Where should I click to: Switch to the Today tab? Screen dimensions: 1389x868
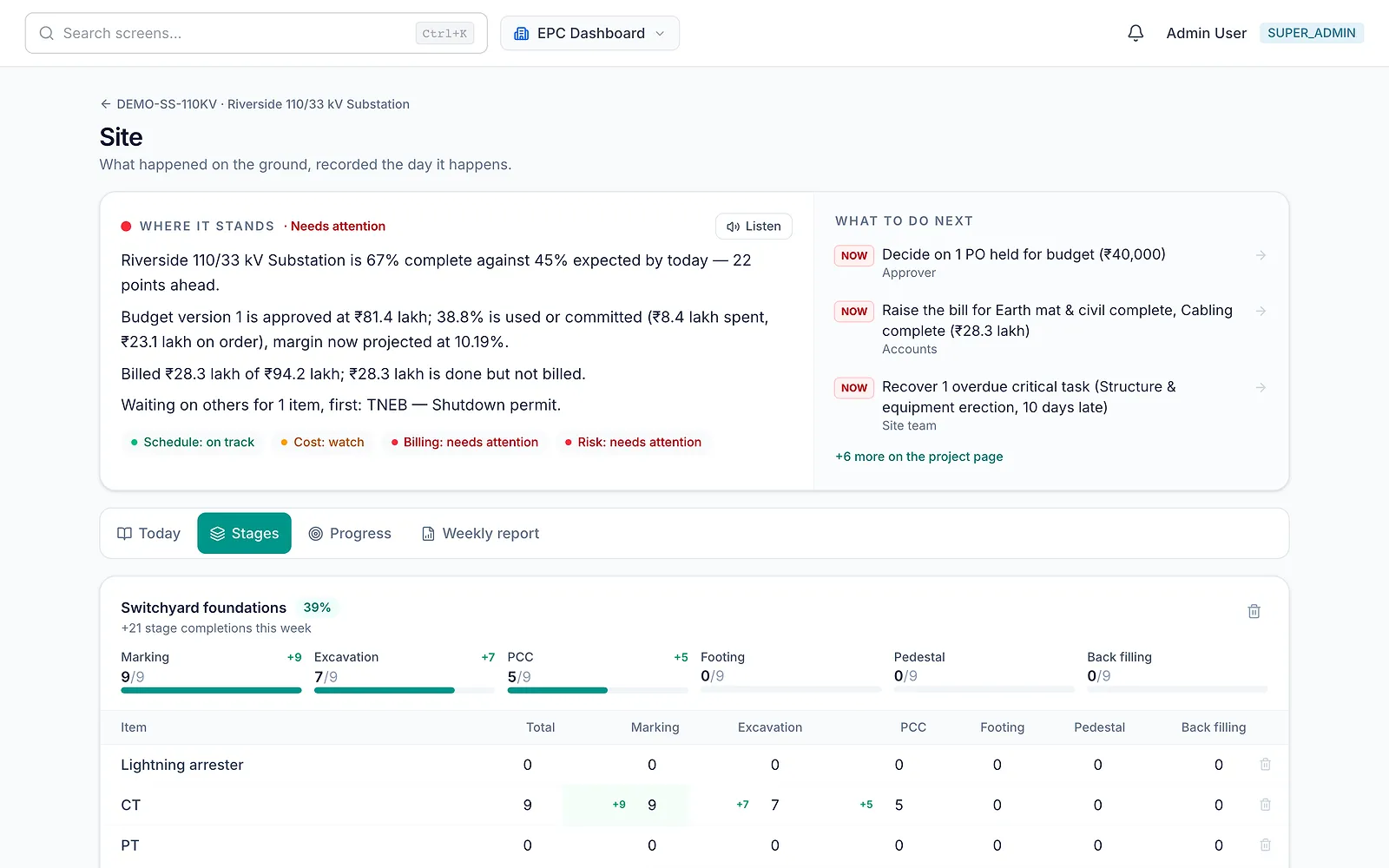(149, 533)
